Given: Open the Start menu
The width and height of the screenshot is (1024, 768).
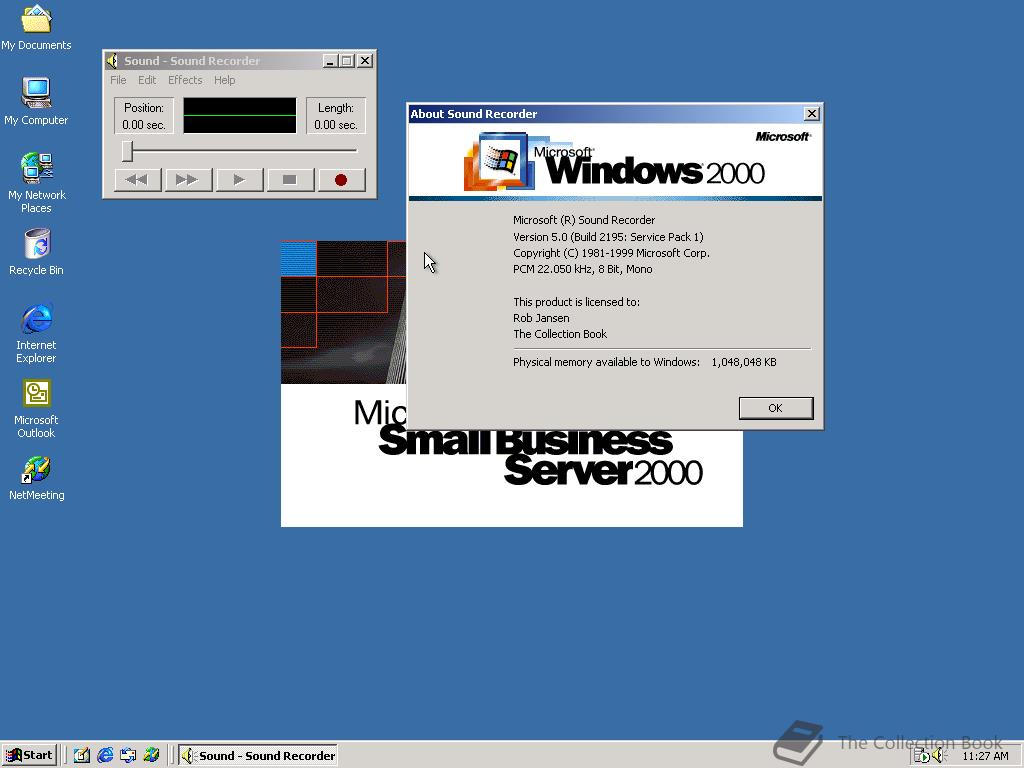Looking at the screenshot, I should (x=29, y=755).
